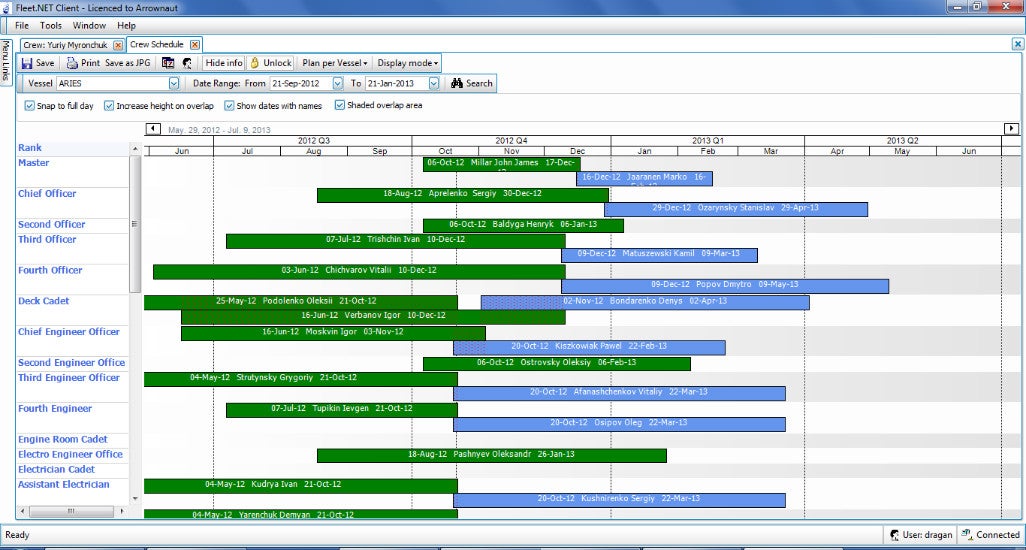Disable Increase height on overlap
Viewport: 1026px width, 550px height.
point(109,105)
